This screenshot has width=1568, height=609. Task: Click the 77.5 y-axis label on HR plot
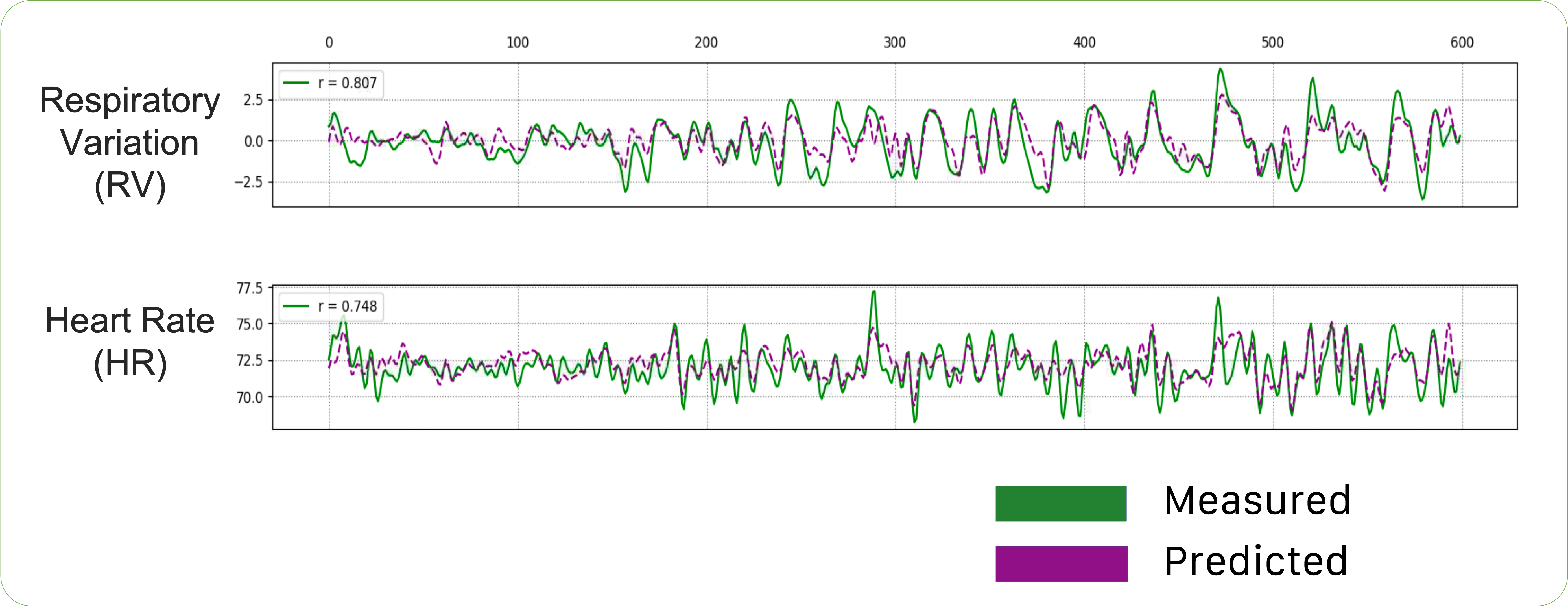[x=250, y=288]
